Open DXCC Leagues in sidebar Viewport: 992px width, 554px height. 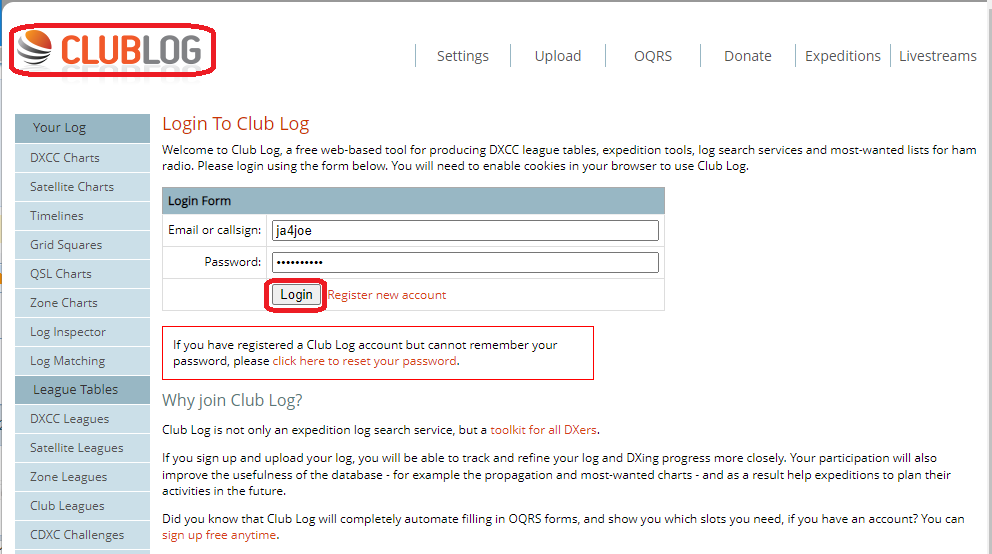[82, 419]
